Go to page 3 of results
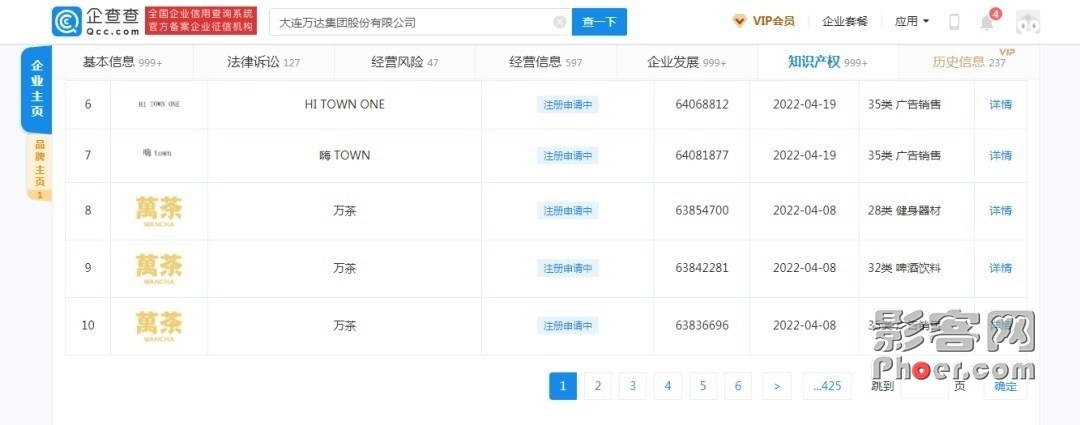1080x425 pixels. [x=633, y=386]
